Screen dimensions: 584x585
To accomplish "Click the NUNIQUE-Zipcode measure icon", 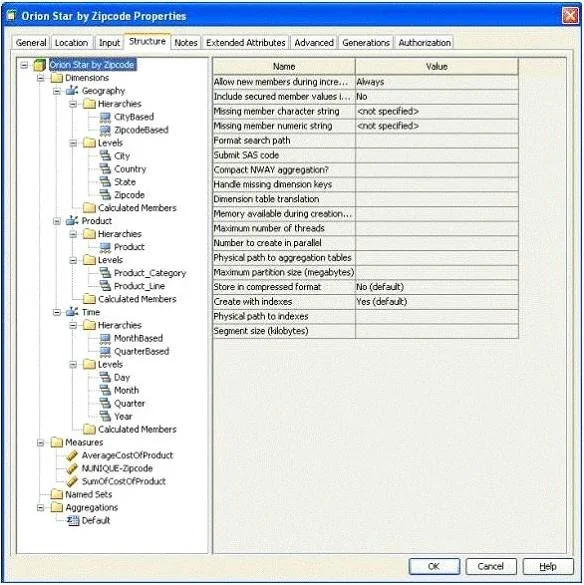I will [x=72, y=469].
